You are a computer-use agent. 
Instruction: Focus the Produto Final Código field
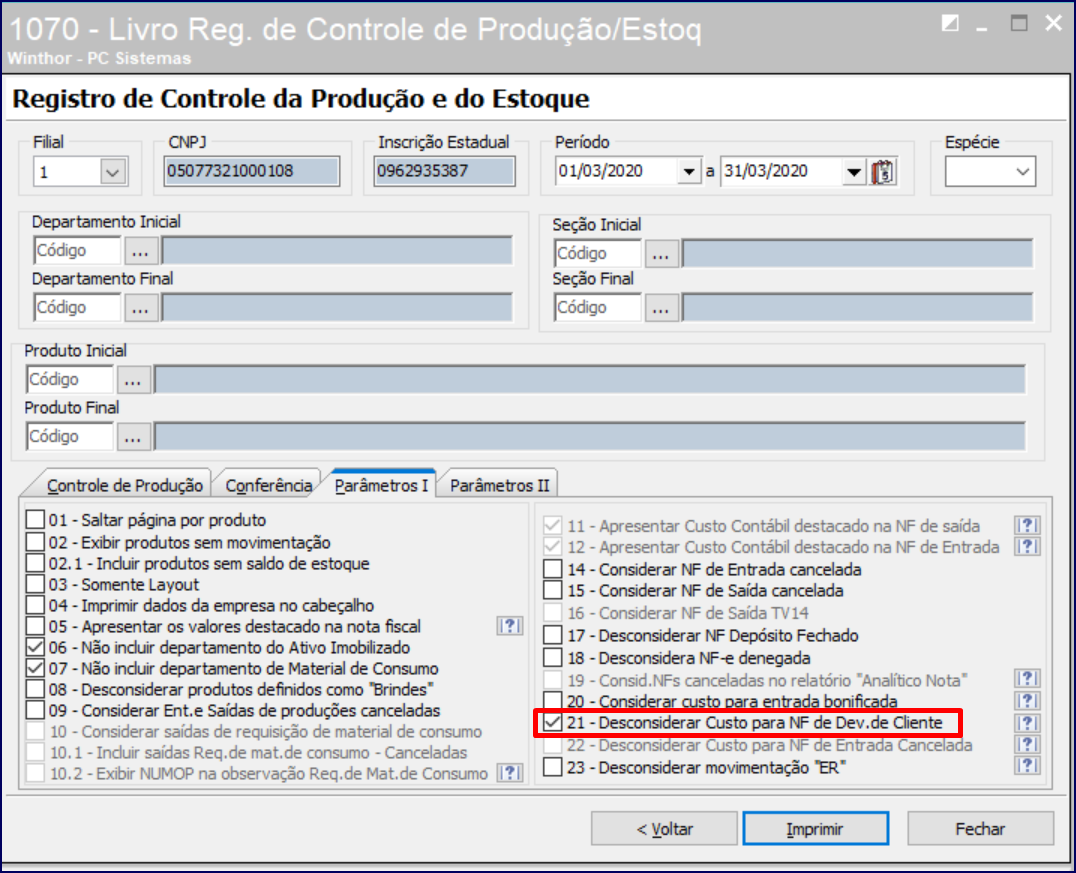[69, 436]
